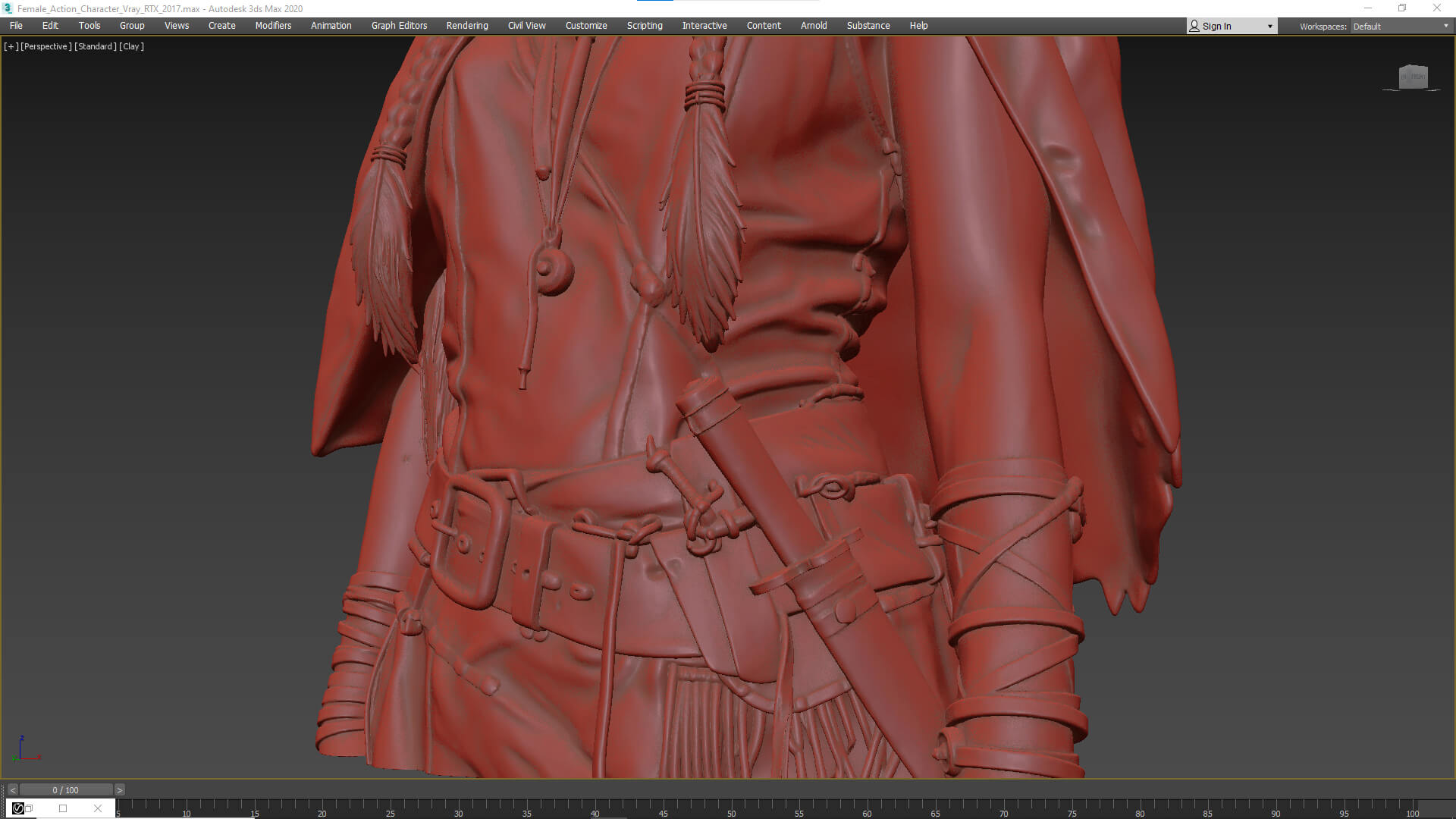
Task: Click the ViewCube in the viewport
Action: click(x=1413, y=77)
